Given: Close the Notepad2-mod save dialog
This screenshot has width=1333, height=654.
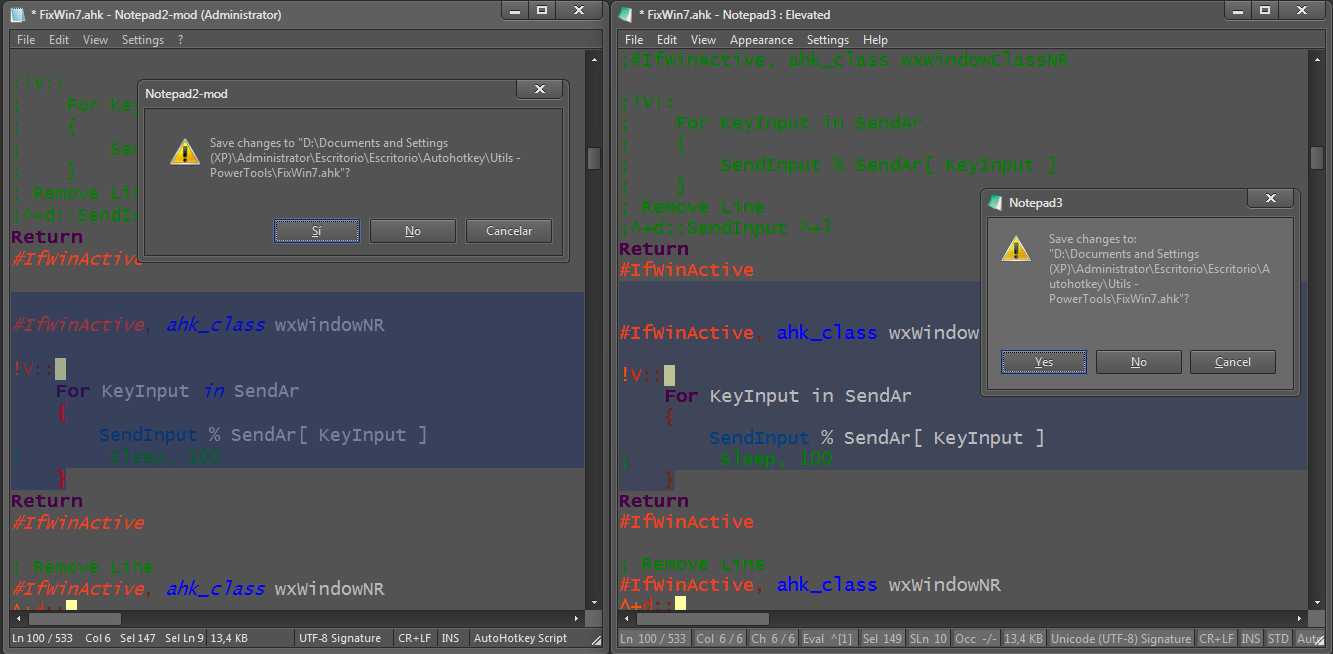Looking at the screenshot, I should (x=540, y=89).
